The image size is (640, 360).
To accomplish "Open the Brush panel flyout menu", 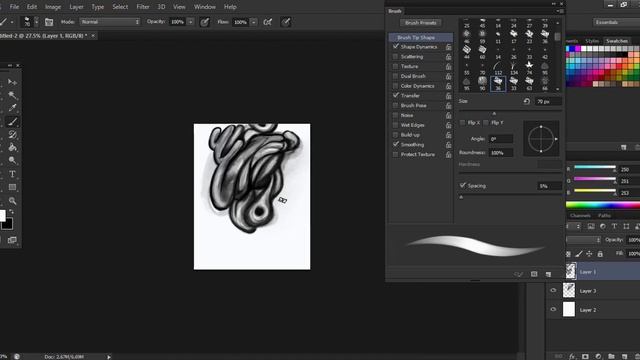I will point(560,11).
